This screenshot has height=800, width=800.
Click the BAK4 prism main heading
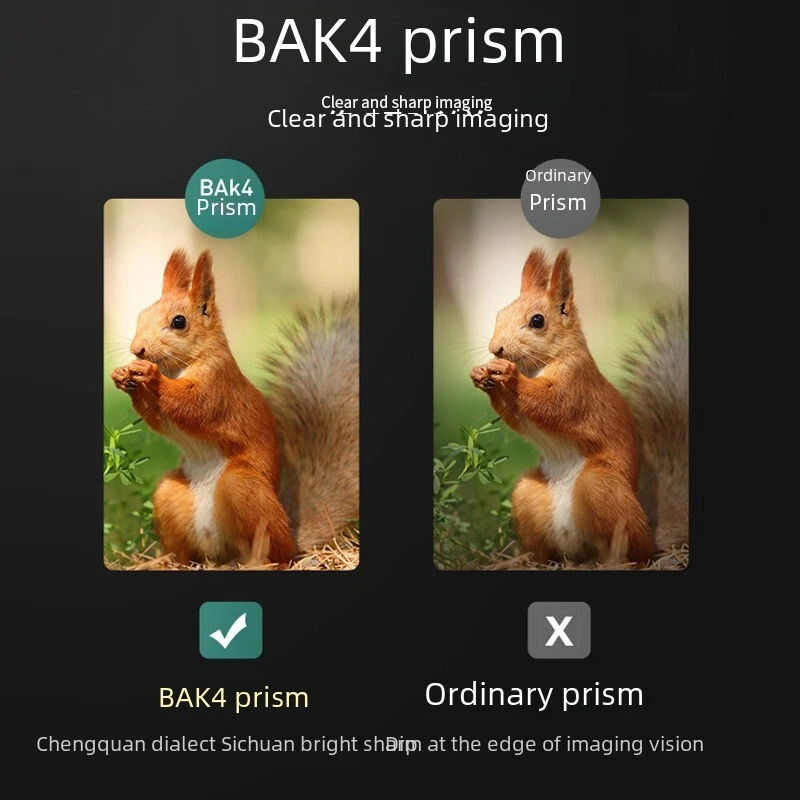pyautogui.click(x=398, y=42)
